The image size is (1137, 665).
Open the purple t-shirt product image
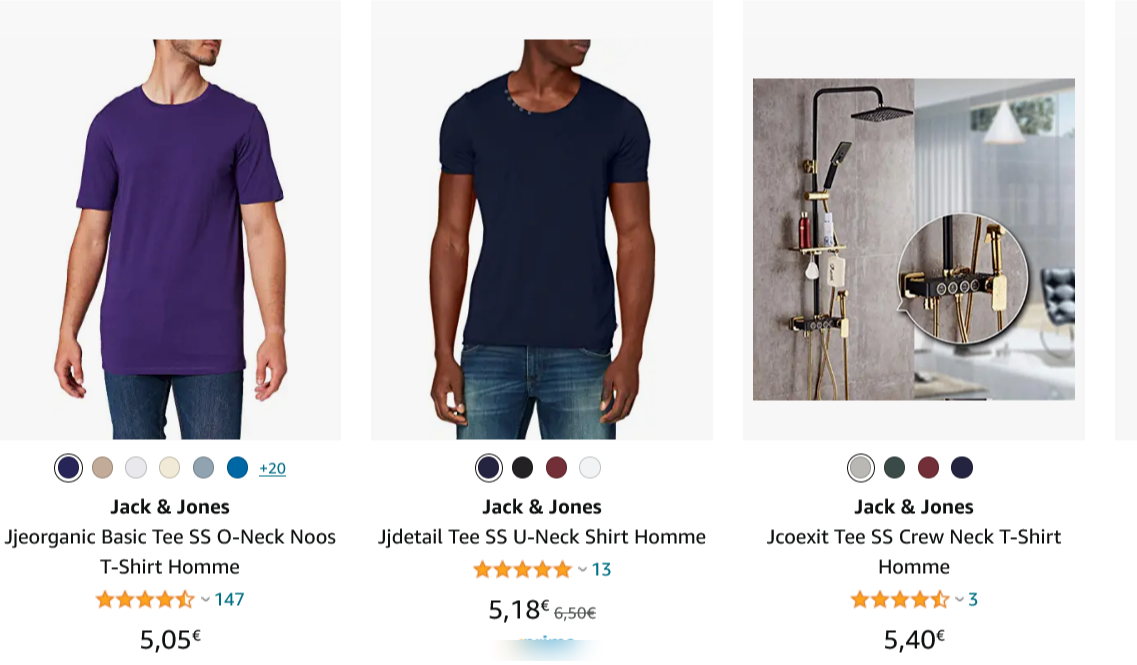click(x=170, y=220)
